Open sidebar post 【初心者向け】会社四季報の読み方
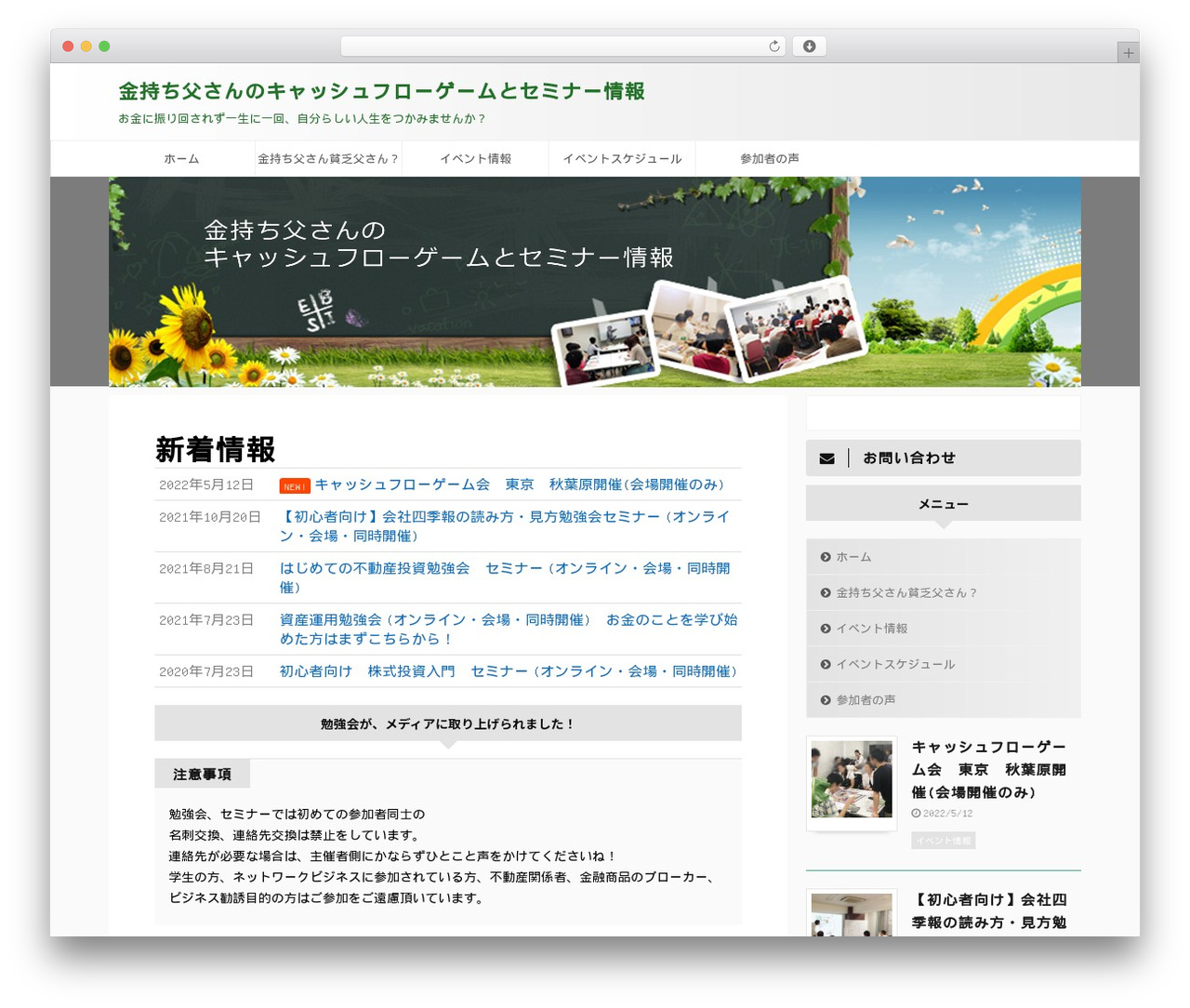This screenshot has width=1190, height=1008. [x=989, y=911]
